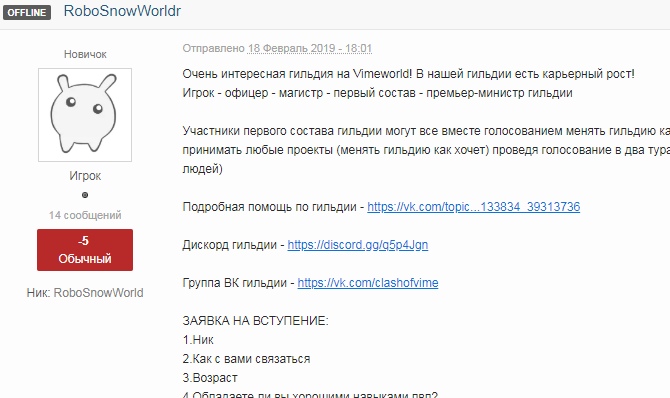Open the discord.gg guild invite link
This screenshot has height=398, width=670.
coord(358,245)
